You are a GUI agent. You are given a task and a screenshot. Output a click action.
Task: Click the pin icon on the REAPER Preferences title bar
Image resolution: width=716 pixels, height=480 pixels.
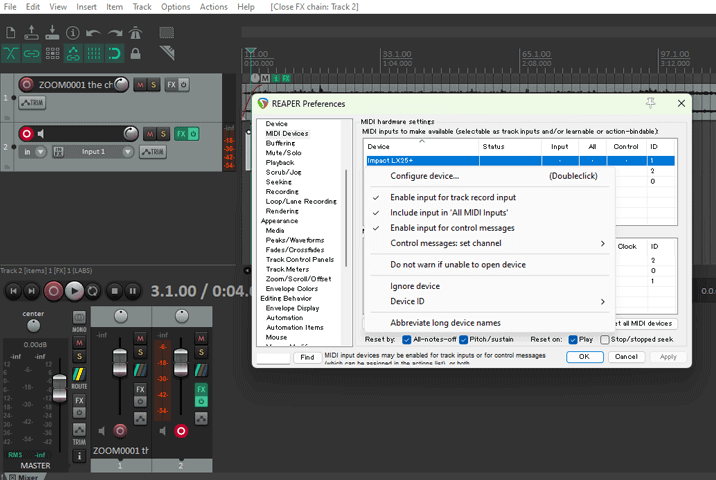[650, 103]
